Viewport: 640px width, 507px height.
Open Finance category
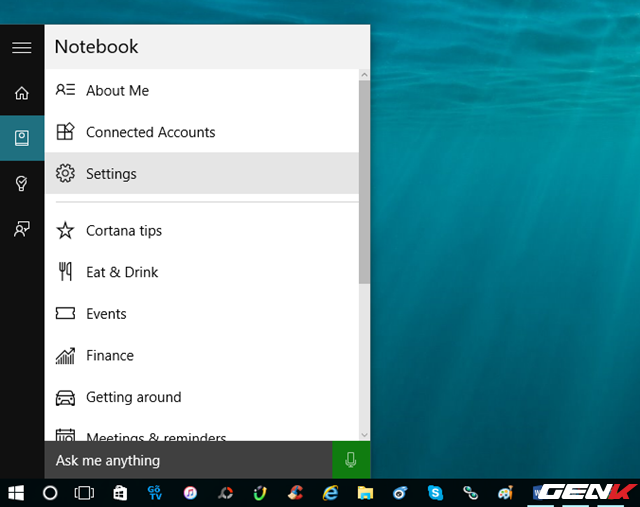[x=202, y=356]
